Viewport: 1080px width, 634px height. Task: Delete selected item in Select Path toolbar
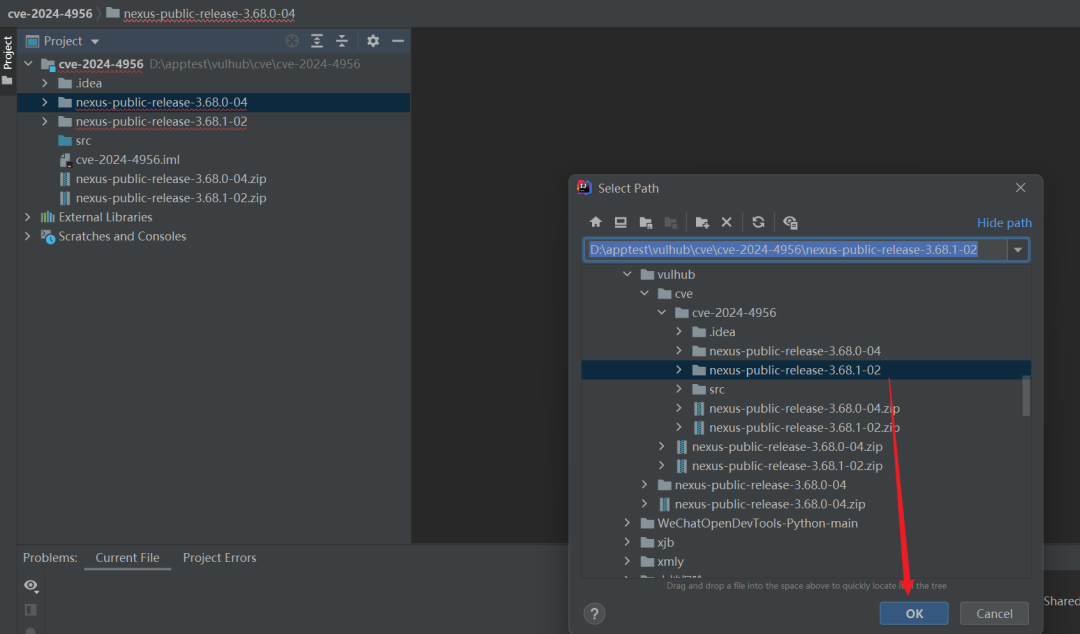727,222
